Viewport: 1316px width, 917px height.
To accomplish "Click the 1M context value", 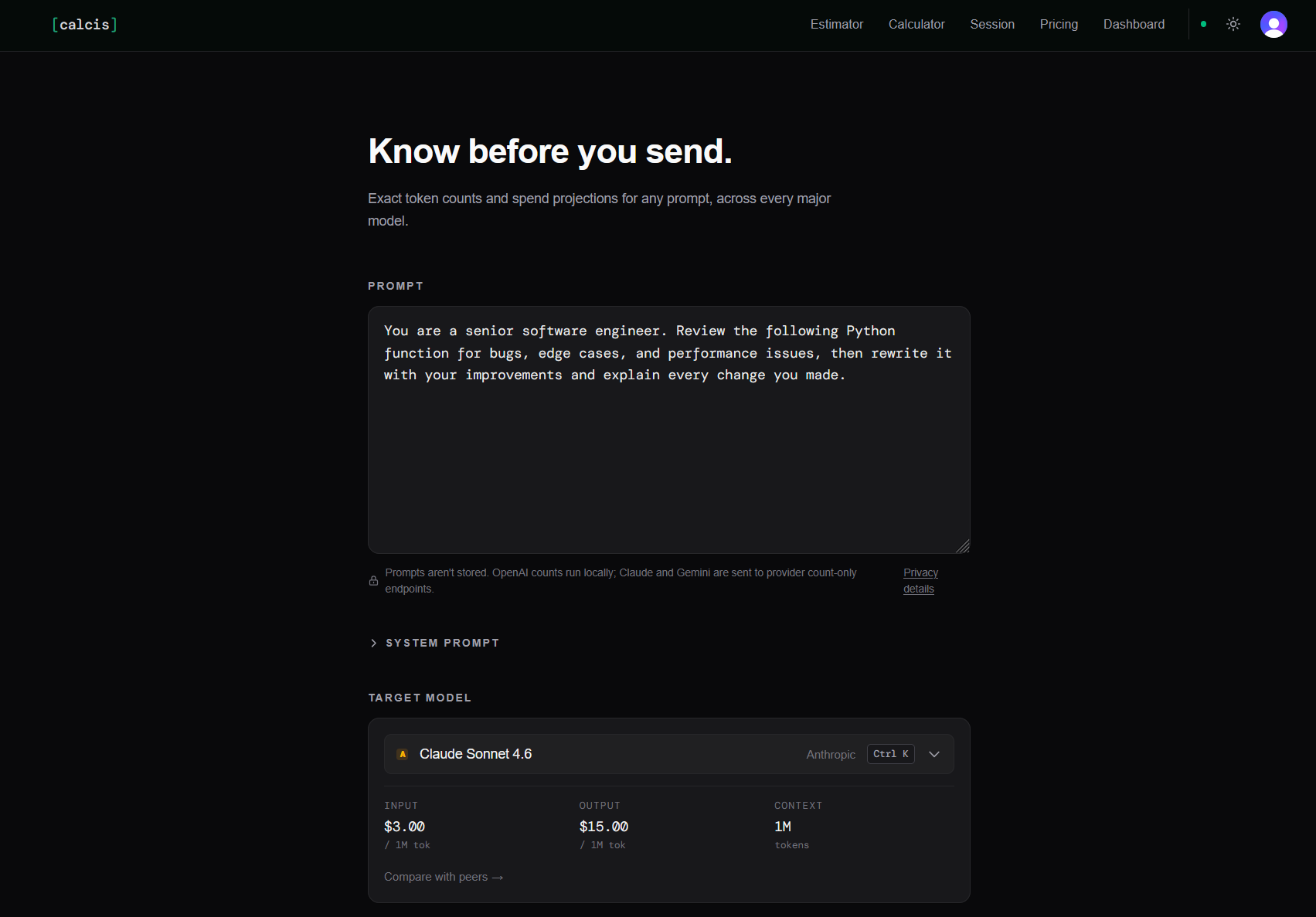I will coord(783,827).
